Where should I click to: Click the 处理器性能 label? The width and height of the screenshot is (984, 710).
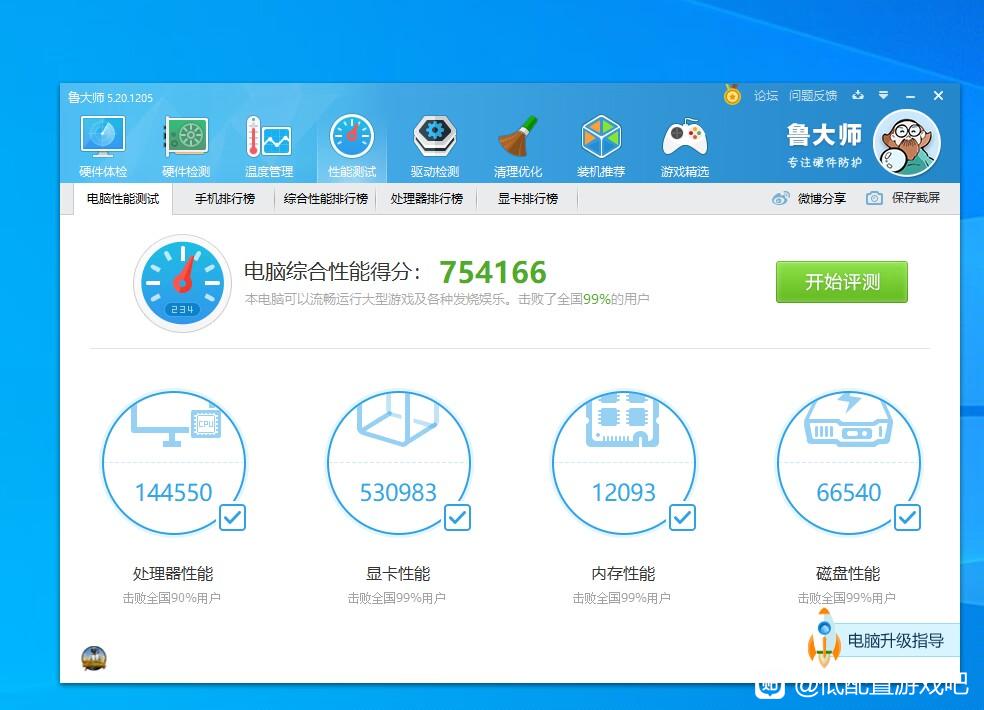click(x=173, y=573)
